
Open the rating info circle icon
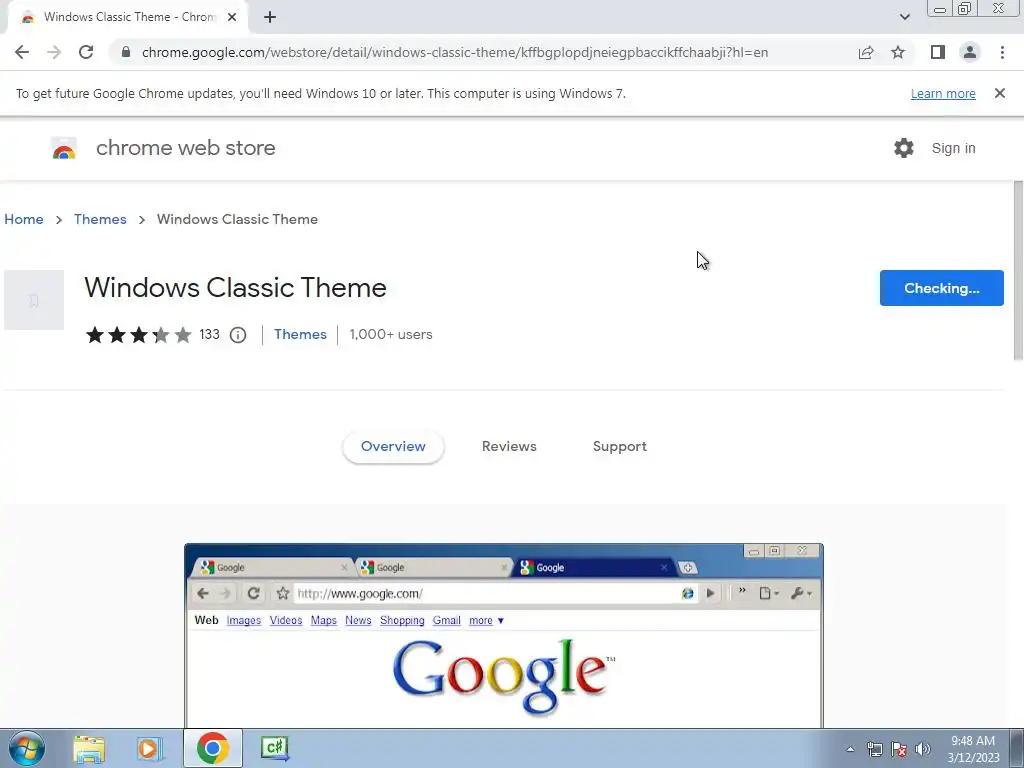tap(238, 335)
